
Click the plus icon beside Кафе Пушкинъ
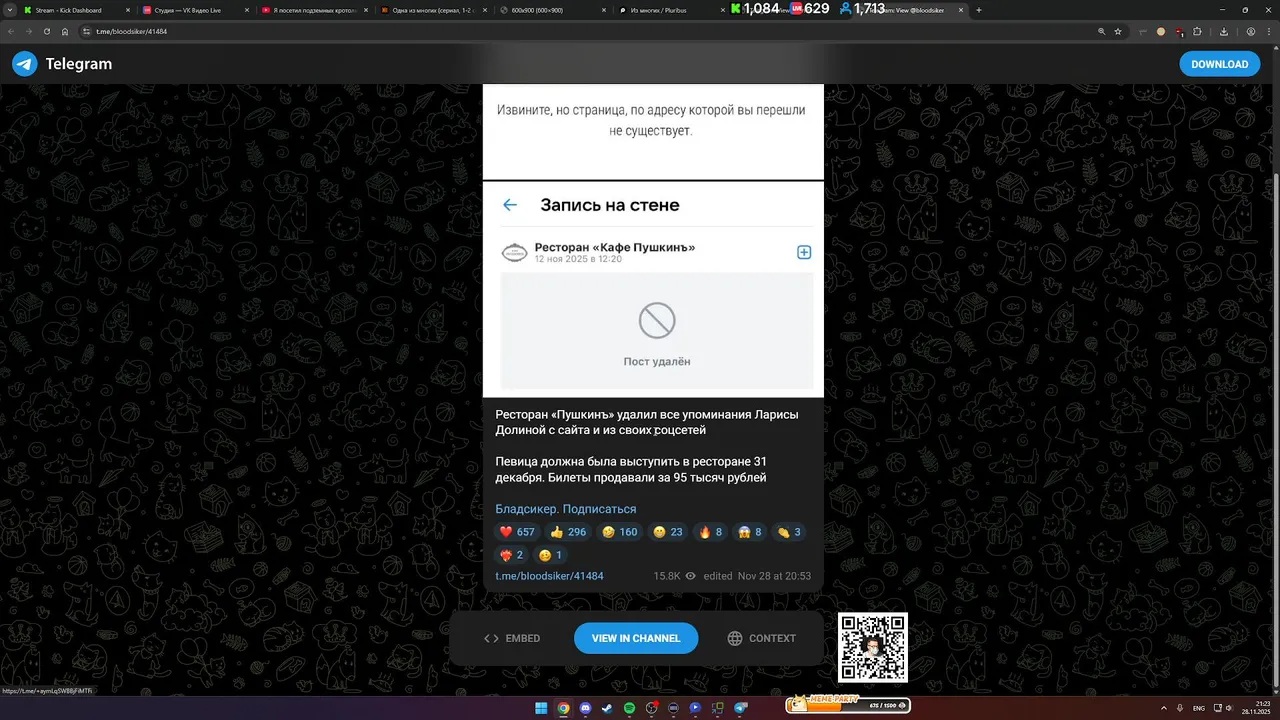point(804,252)
